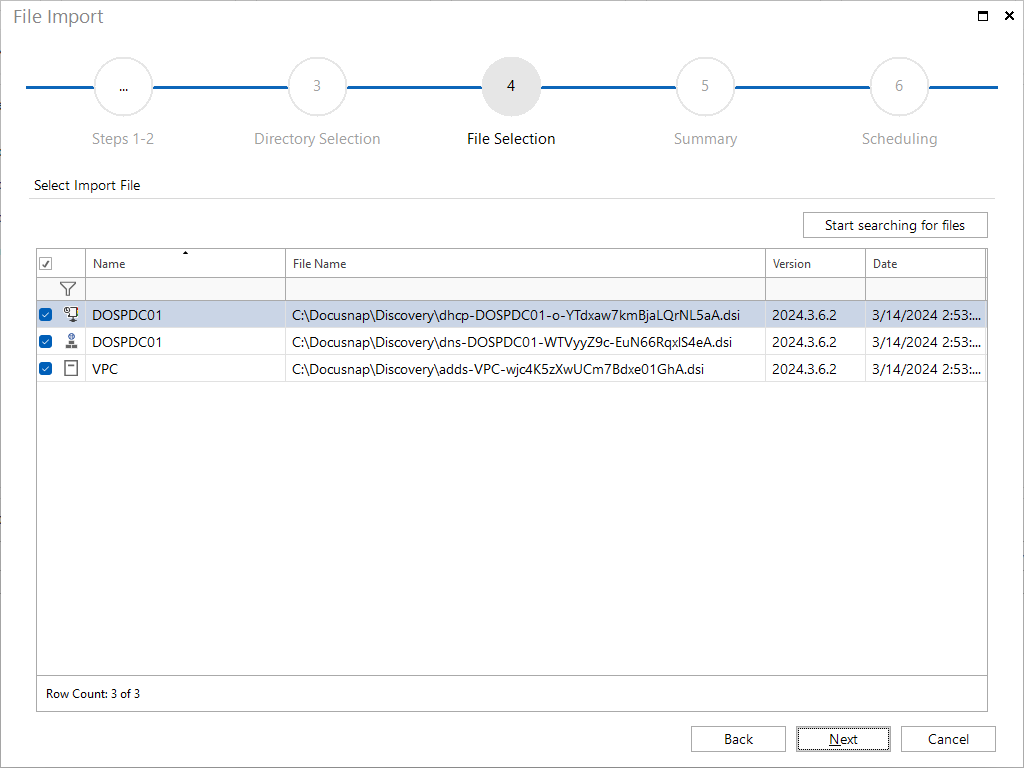Cancel the File Import wizard

[948, 739]
